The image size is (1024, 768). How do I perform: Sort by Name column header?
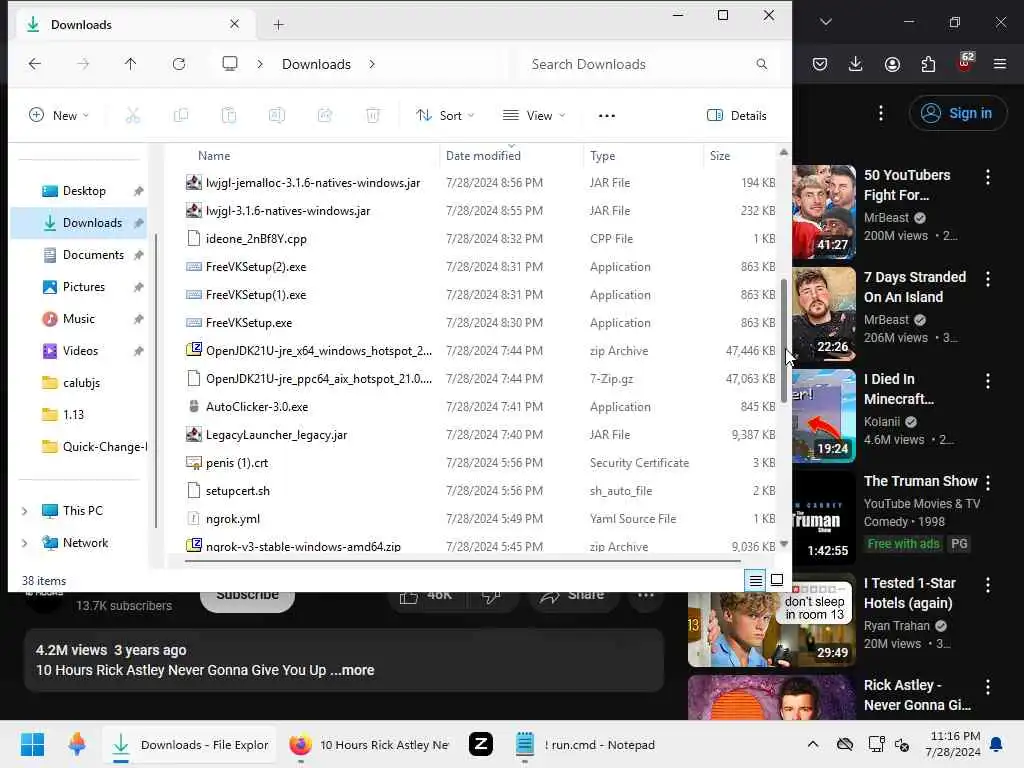pos(214,156)
